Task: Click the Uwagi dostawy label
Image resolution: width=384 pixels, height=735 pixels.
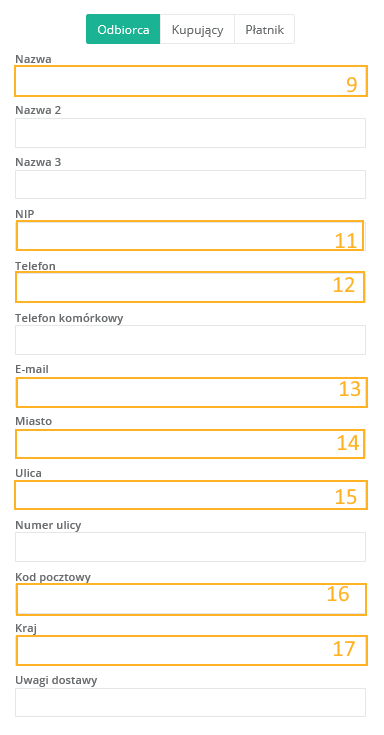Action: 56,680
